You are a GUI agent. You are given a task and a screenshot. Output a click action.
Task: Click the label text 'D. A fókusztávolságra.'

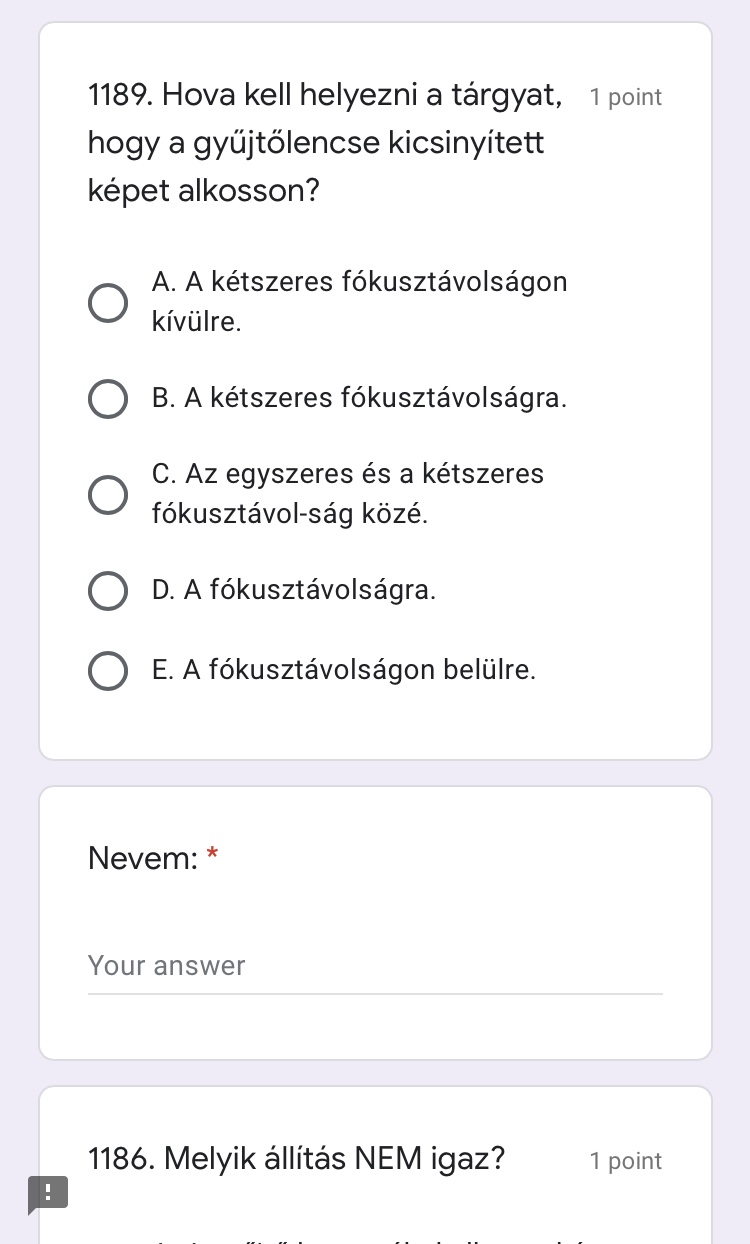tap(294, 590)
